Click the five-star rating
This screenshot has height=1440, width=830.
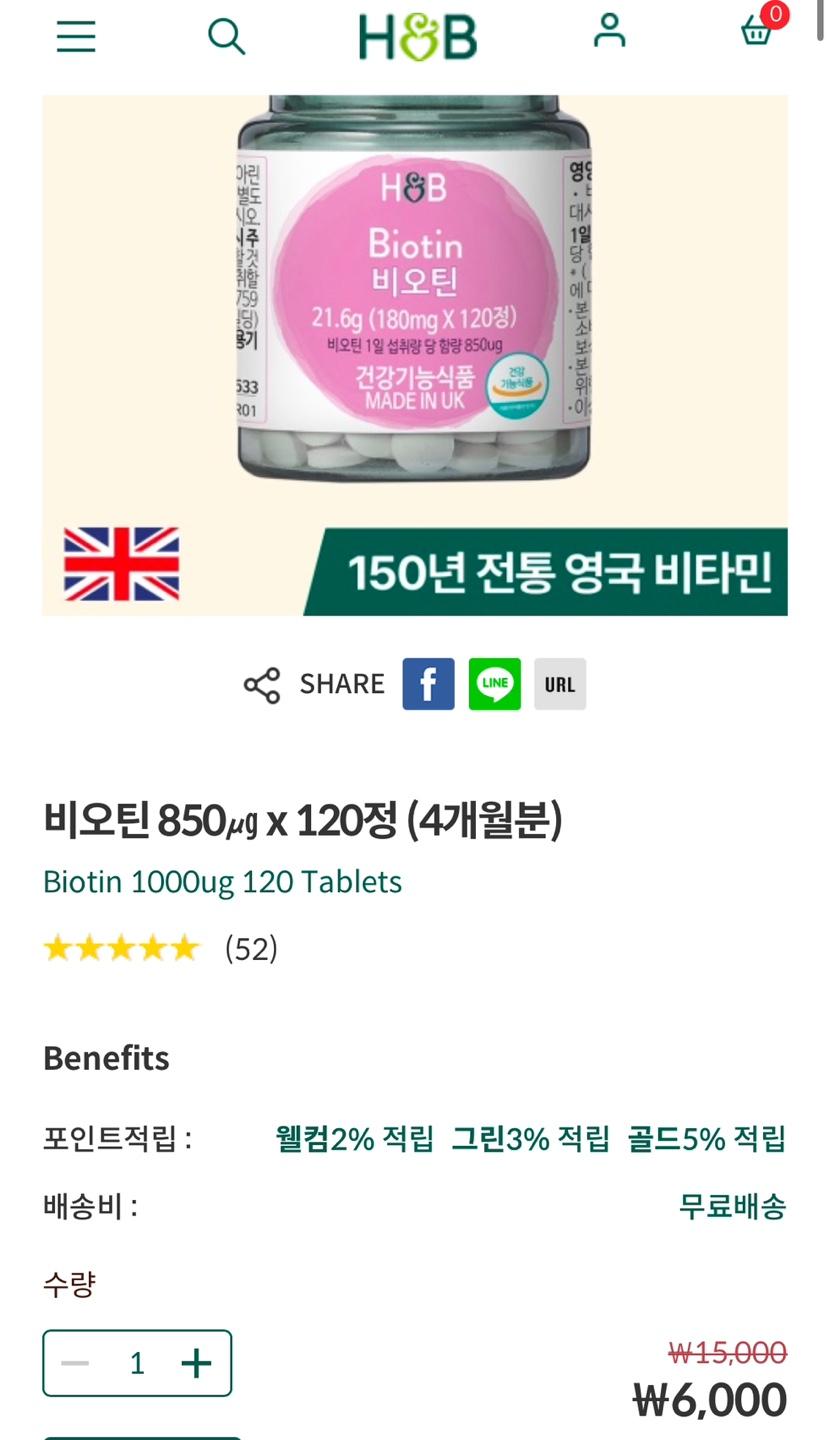tap(121, 948)
